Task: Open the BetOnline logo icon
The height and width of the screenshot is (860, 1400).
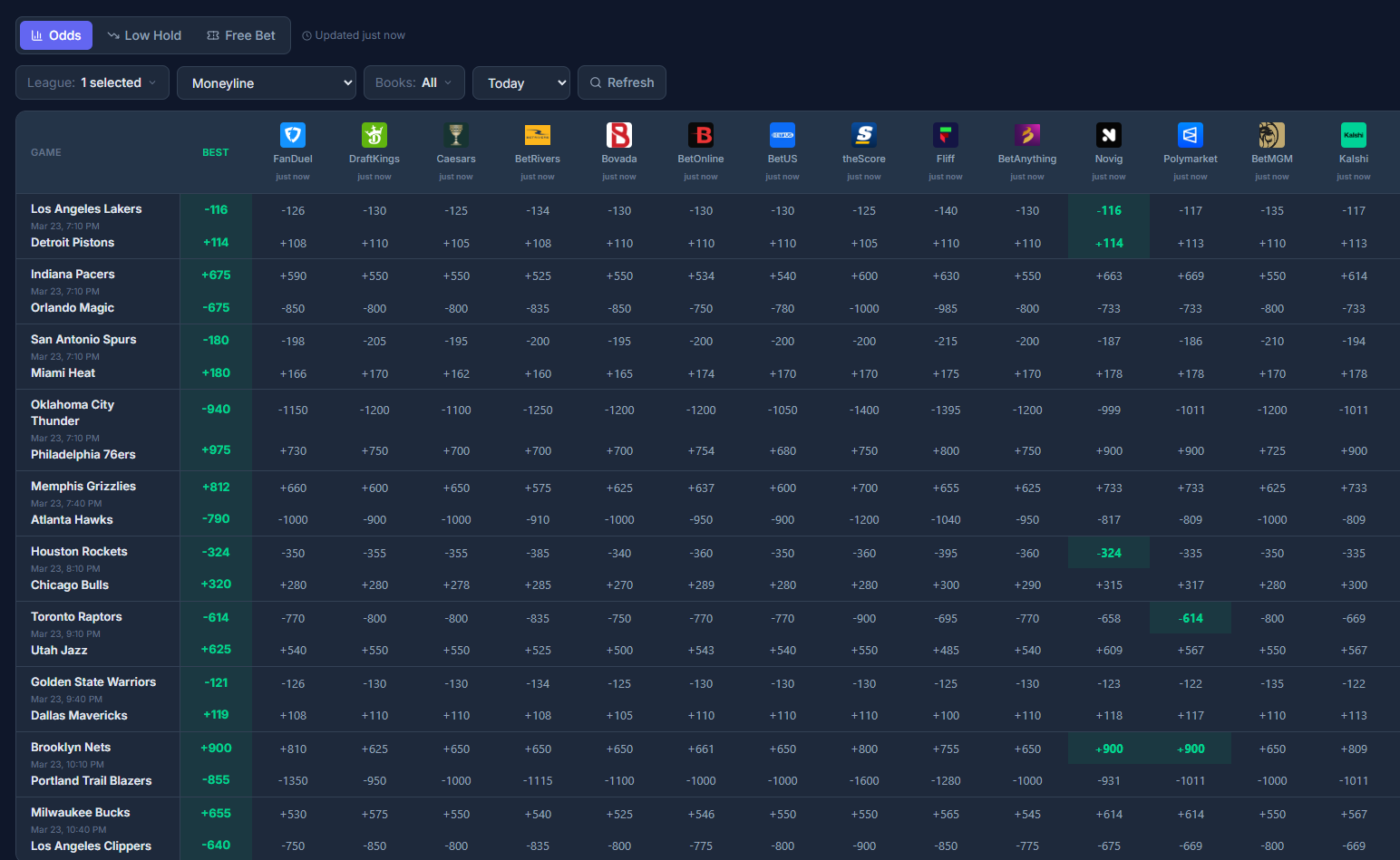Action: pyautogui.click(x=701, y=135)
